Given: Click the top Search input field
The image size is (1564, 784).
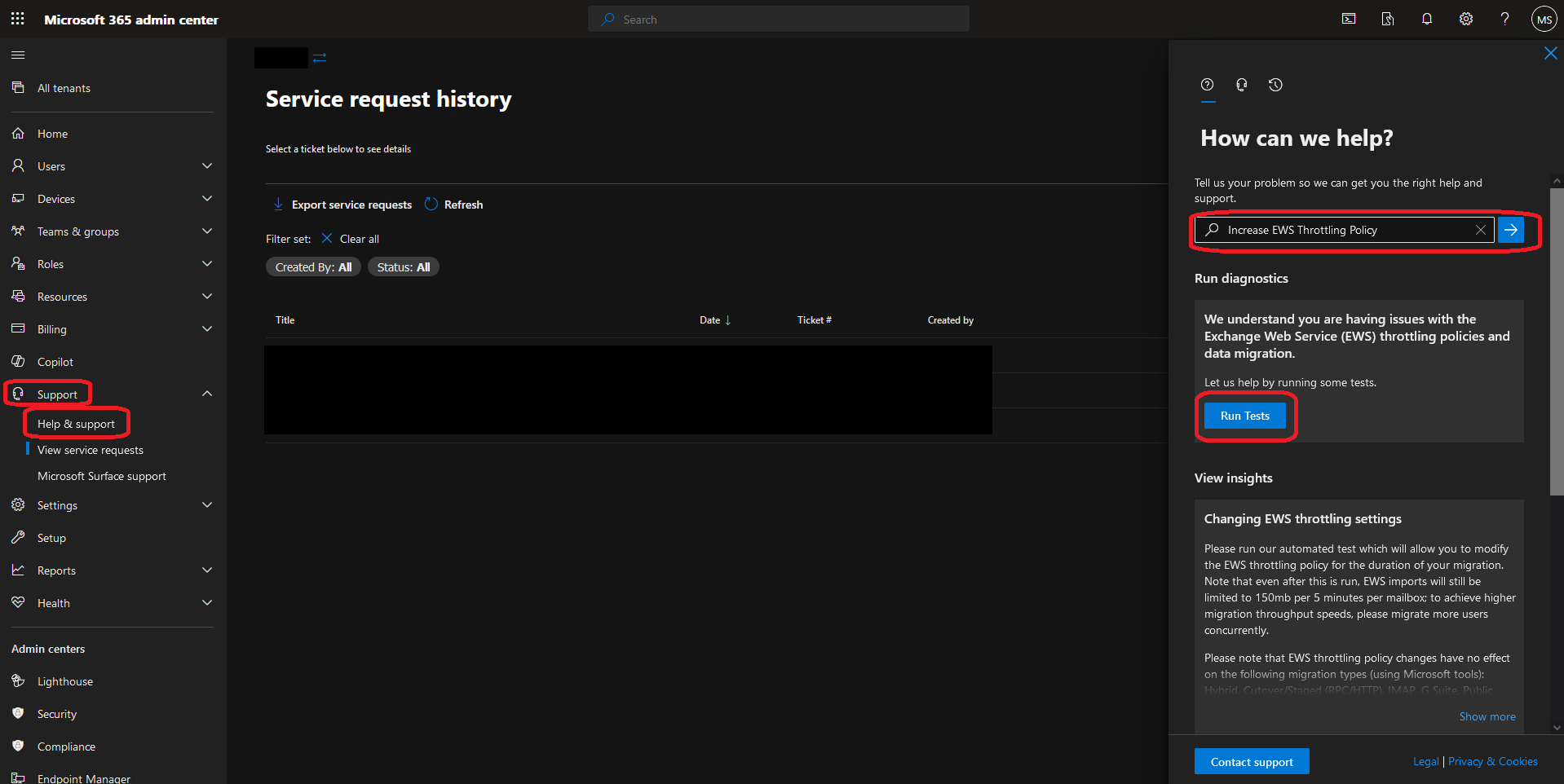Looking at the screenshot, I should (778, 20).
